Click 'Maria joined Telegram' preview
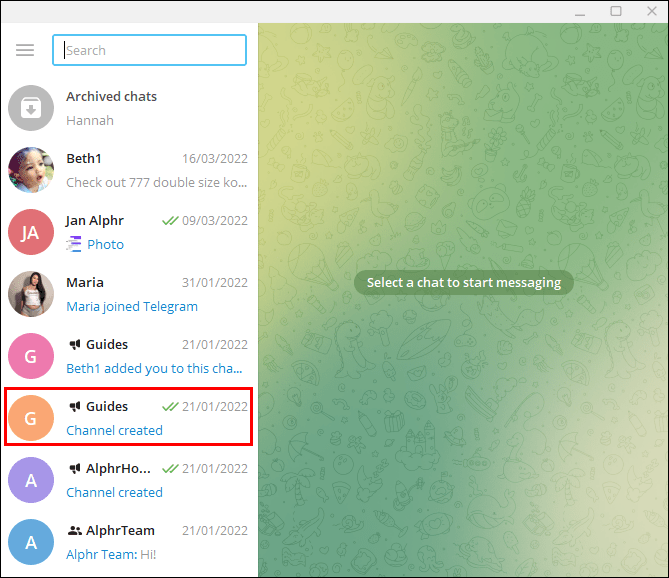 pyautogui.click(x=132, y=306)
